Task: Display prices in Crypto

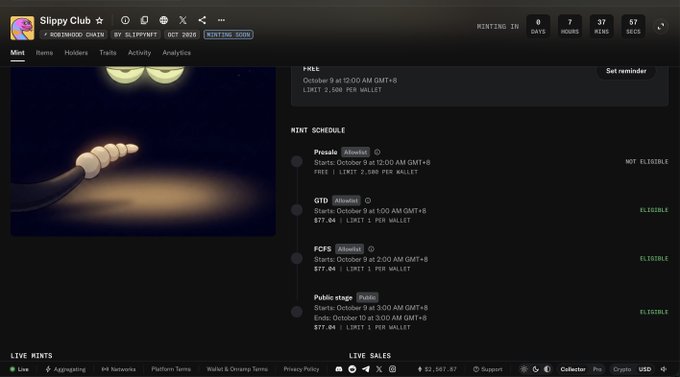Action: pyautogui.click(x=622, y=369)
